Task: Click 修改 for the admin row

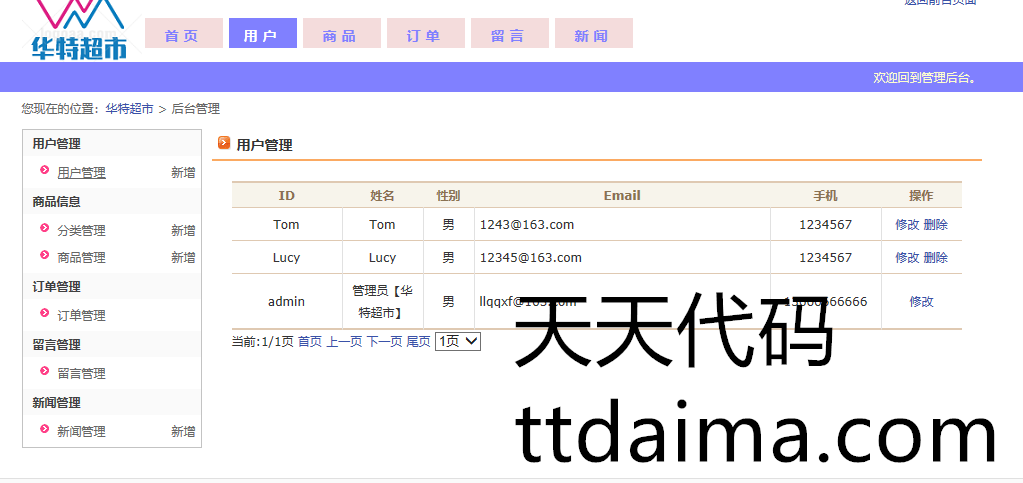Action: (921, 302)
